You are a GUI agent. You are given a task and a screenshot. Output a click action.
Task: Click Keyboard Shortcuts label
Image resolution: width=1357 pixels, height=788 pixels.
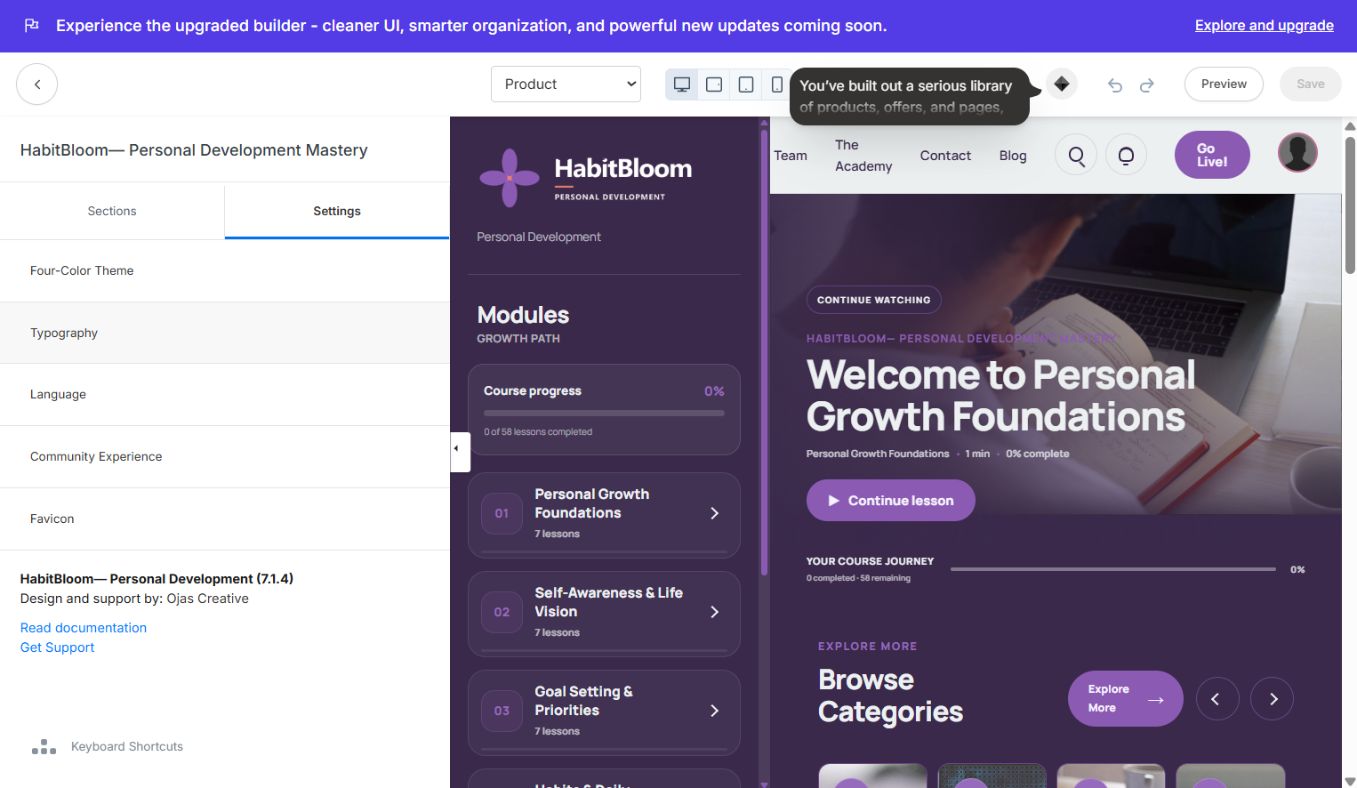click(127, 747)
